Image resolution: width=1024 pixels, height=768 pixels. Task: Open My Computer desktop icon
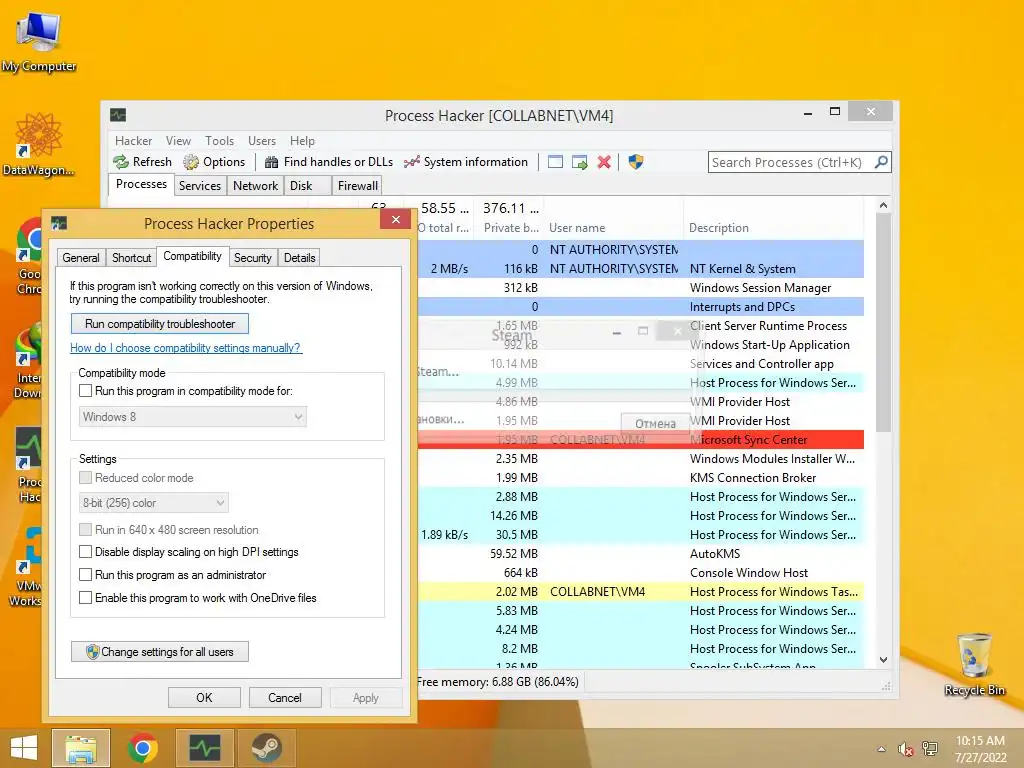point(39,41)
